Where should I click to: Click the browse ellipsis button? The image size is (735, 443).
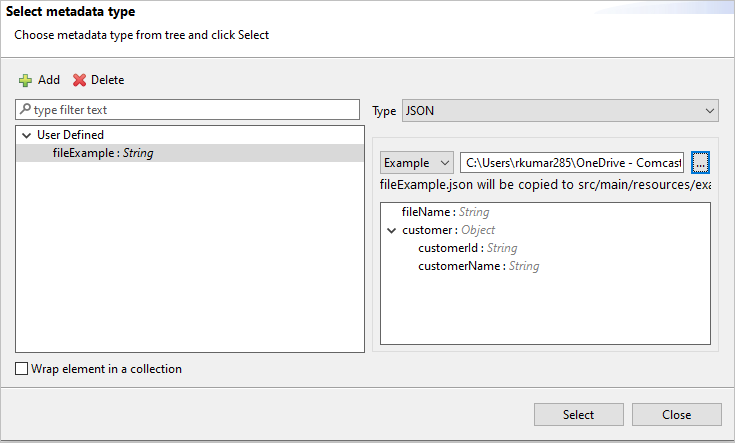[x=701, y=162]
